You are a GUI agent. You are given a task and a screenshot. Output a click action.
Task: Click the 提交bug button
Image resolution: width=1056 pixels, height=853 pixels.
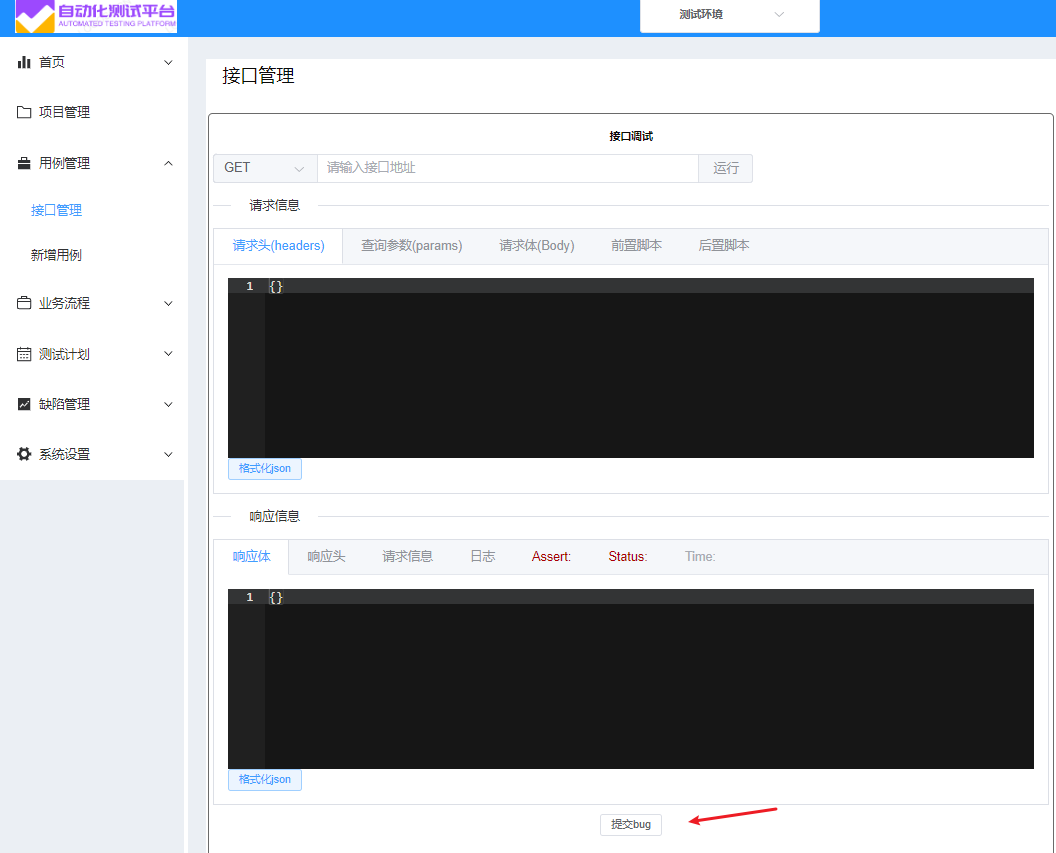(630, 824)
